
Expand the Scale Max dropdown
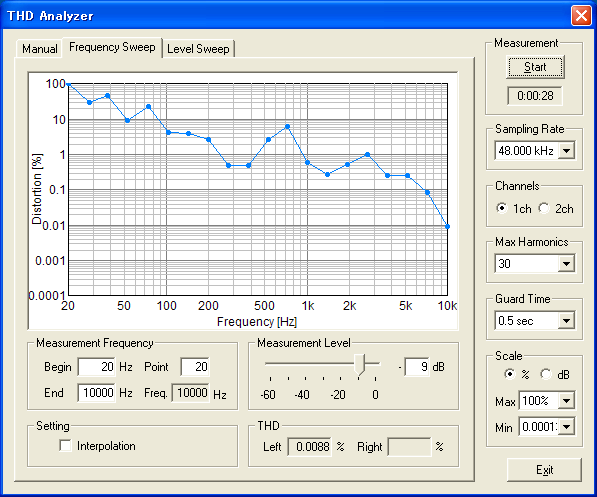click(x=566, y=401)
